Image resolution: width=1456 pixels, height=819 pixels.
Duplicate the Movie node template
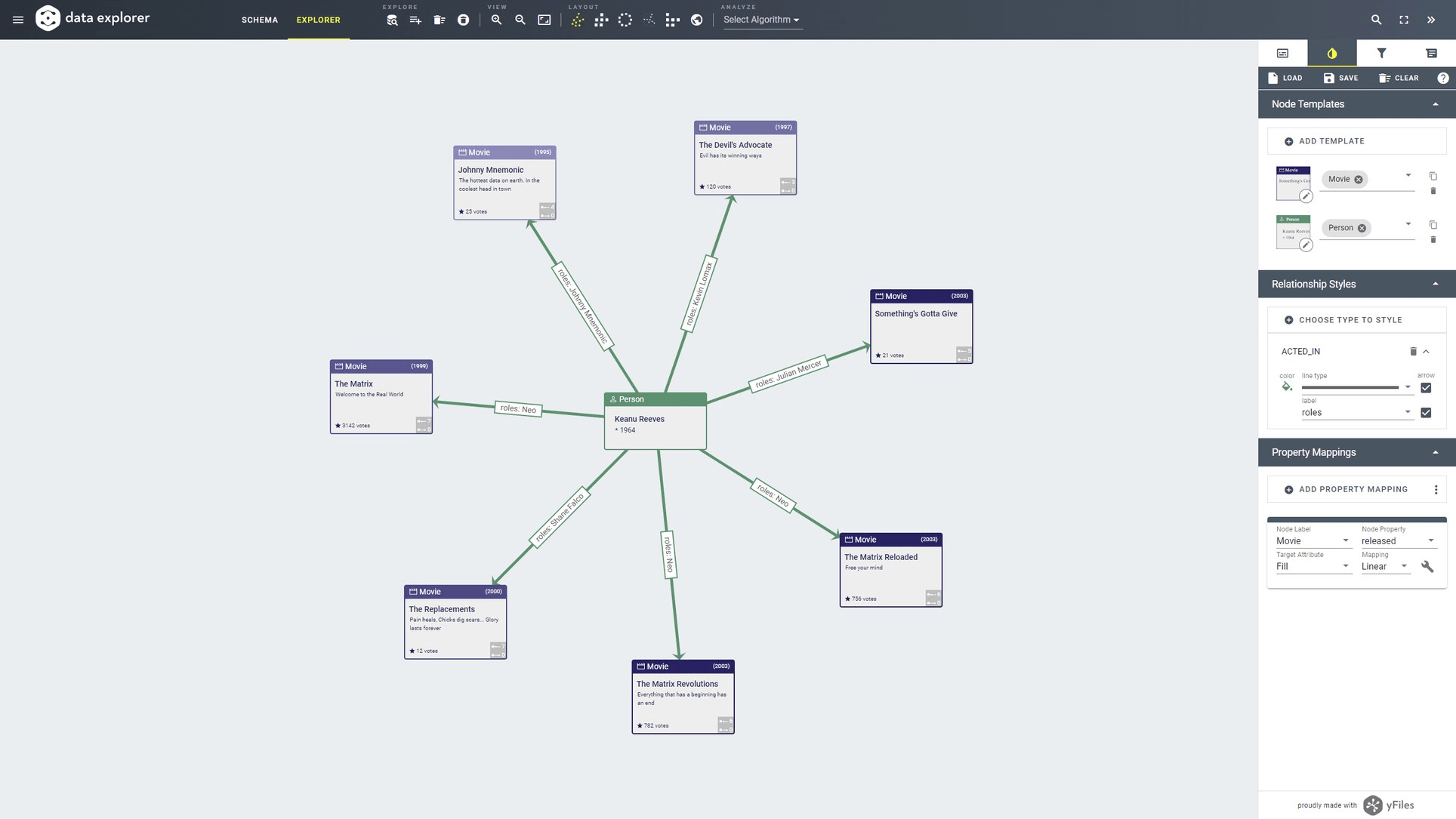[1433, 176]
